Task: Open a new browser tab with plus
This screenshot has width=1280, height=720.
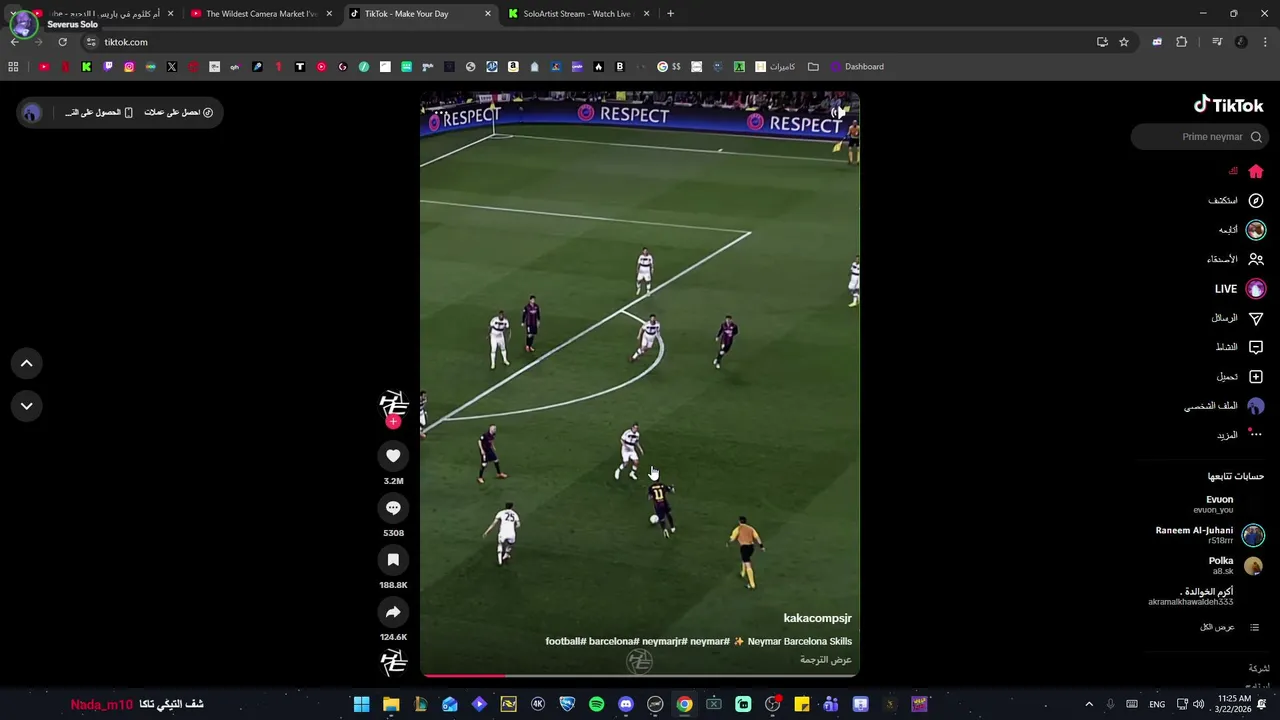Action: [670, 14]
